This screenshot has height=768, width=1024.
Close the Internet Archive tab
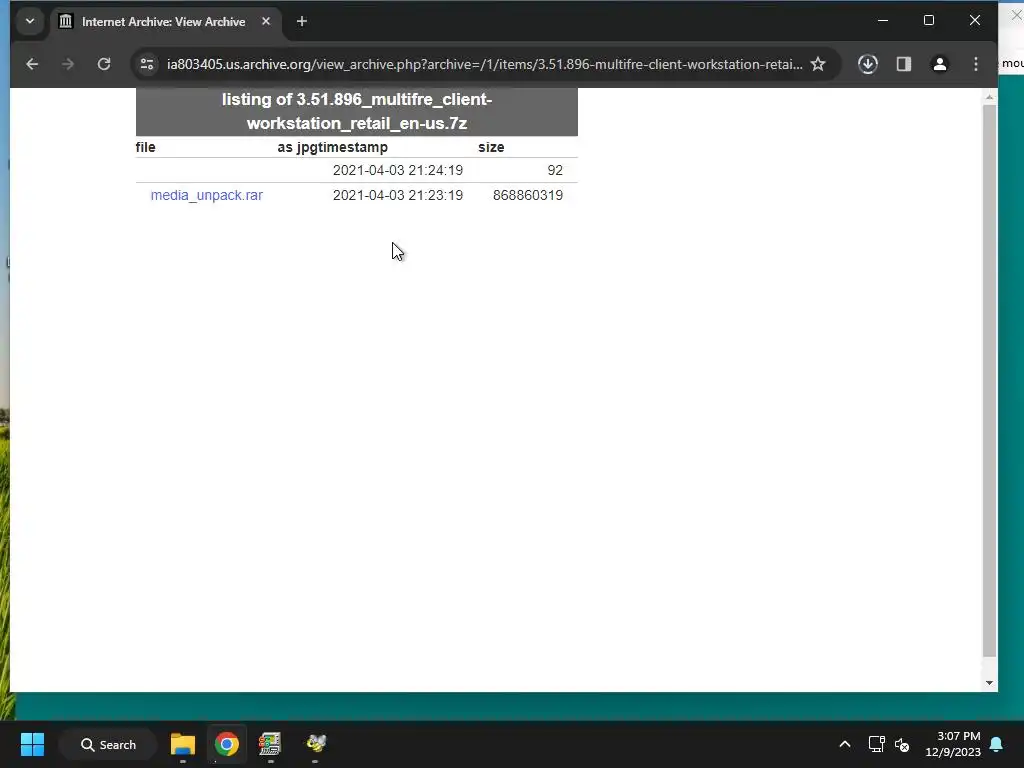click(266, 22)
